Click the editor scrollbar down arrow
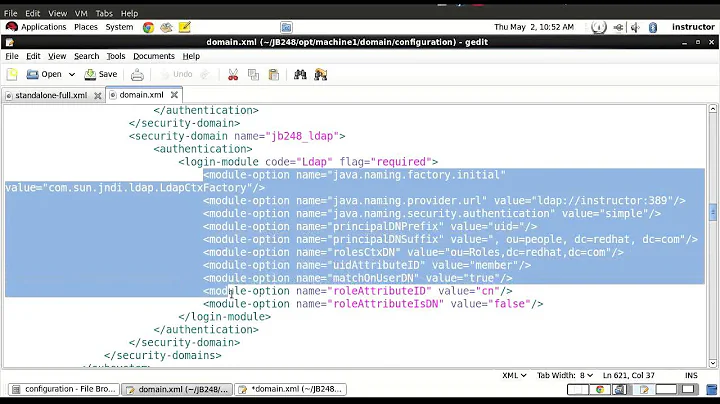The width and height of the screenshot is (720, 404). (713, 363)
